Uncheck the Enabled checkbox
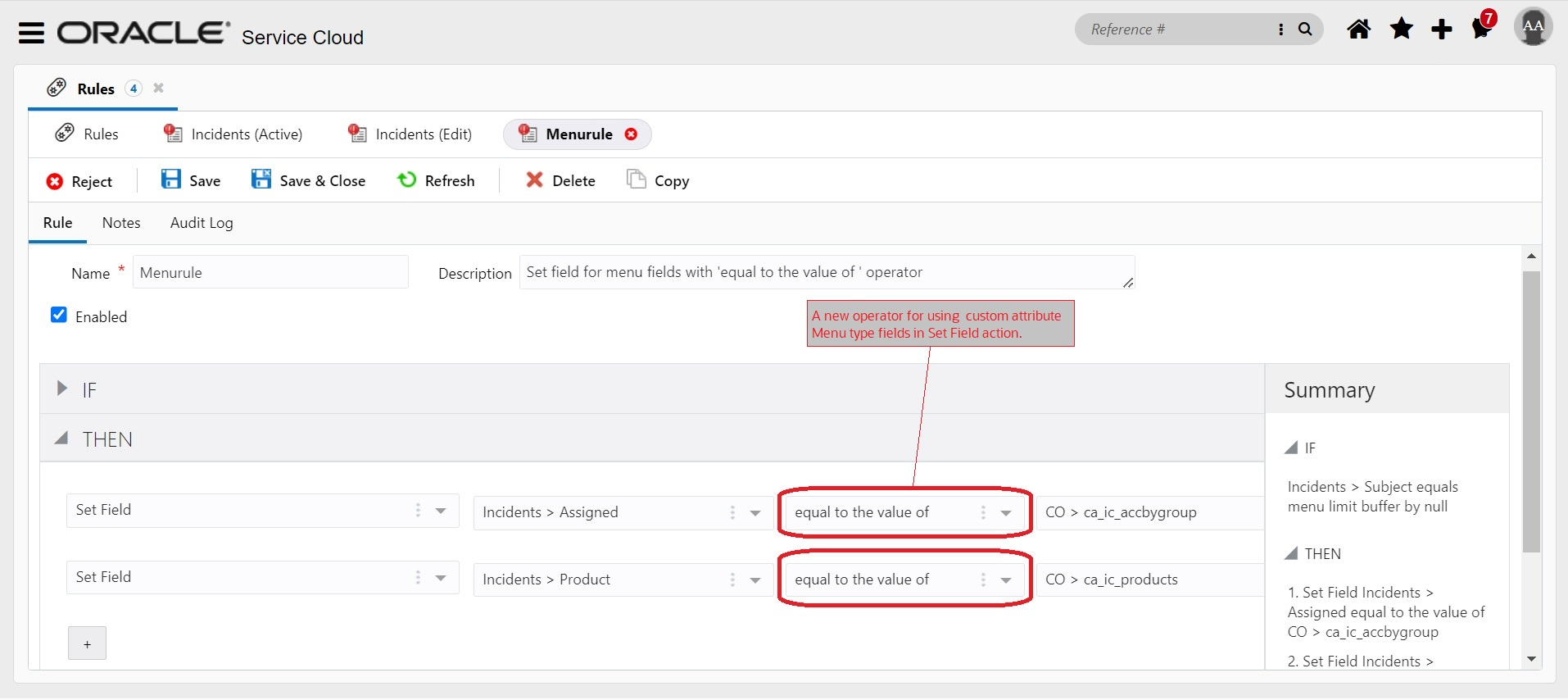The height and width of the screenshot is (700, 1568). coord(59,315)
